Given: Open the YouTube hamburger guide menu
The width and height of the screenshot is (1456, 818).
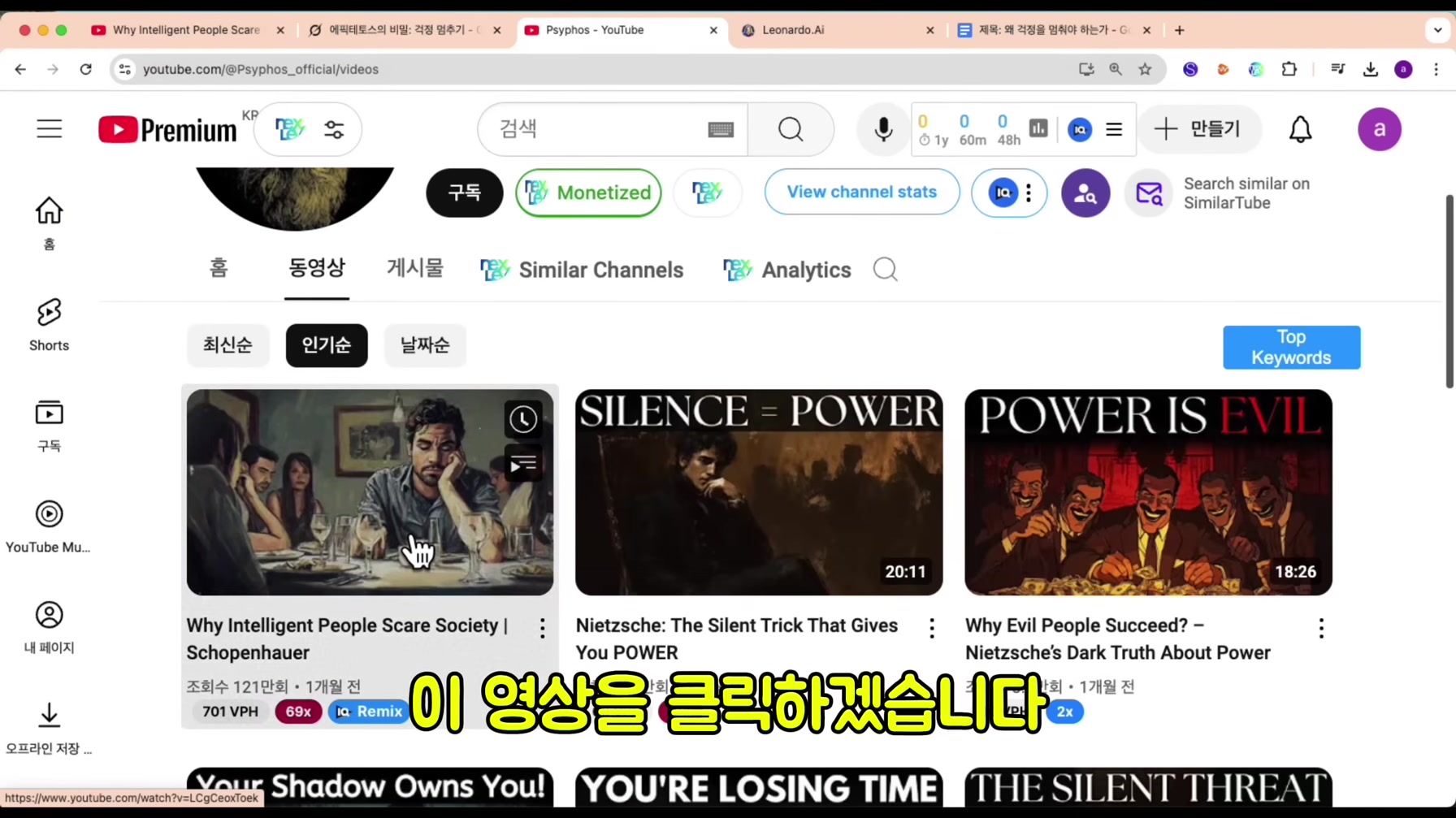Looking at the screenshot, I should 50,129.
